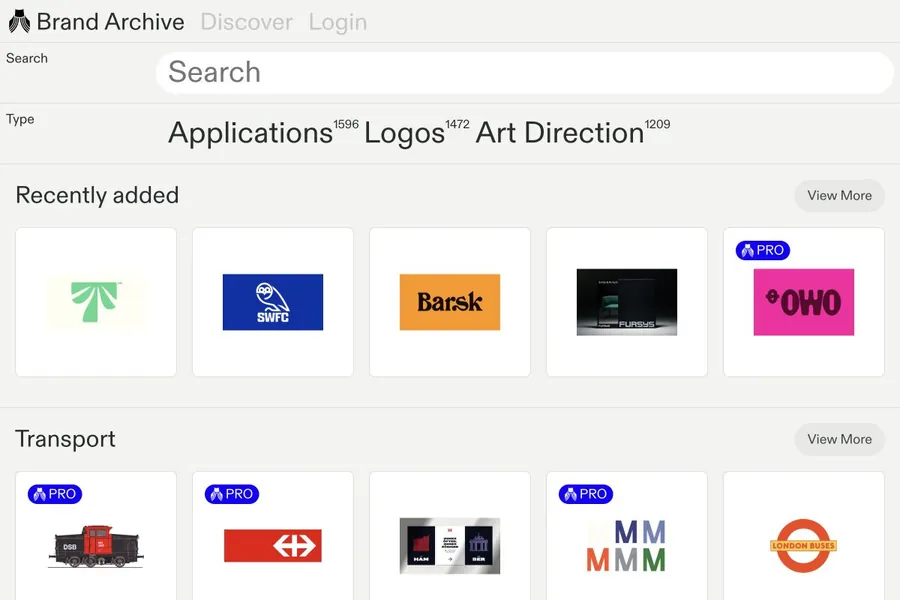Click the Brand Archive logo icon
Image resolution: width=900 pixels, height=600 pixels.
(20, 21)
